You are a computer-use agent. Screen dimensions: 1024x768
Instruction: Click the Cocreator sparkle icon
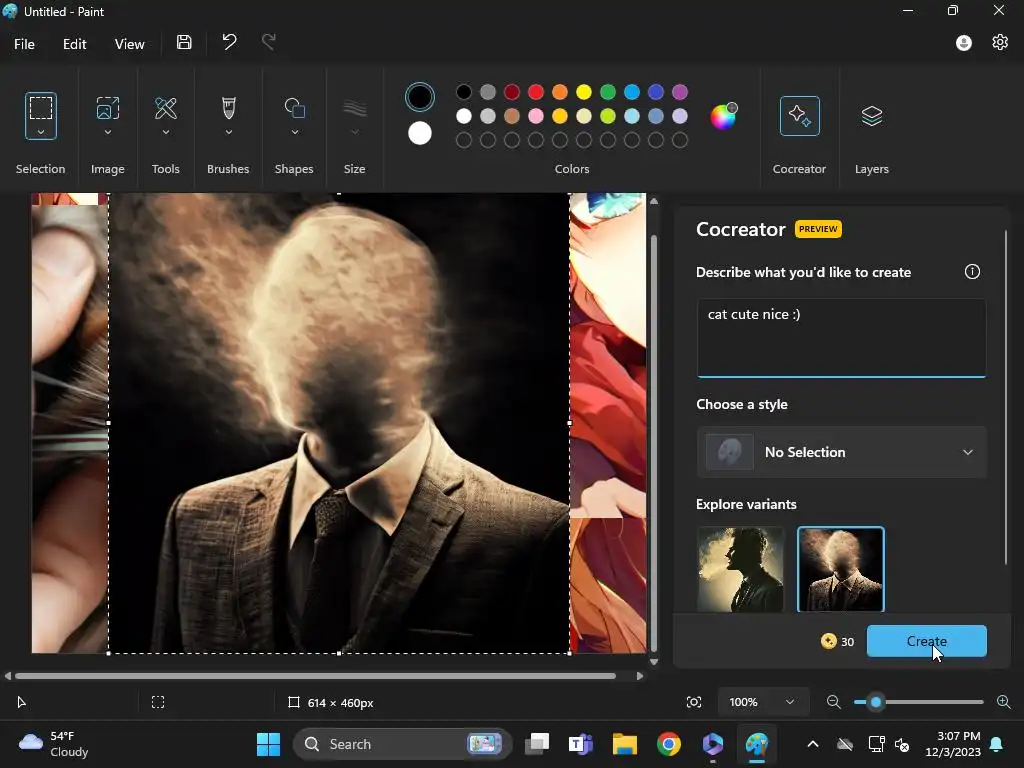pyautogui.click(x=799, y=116)
